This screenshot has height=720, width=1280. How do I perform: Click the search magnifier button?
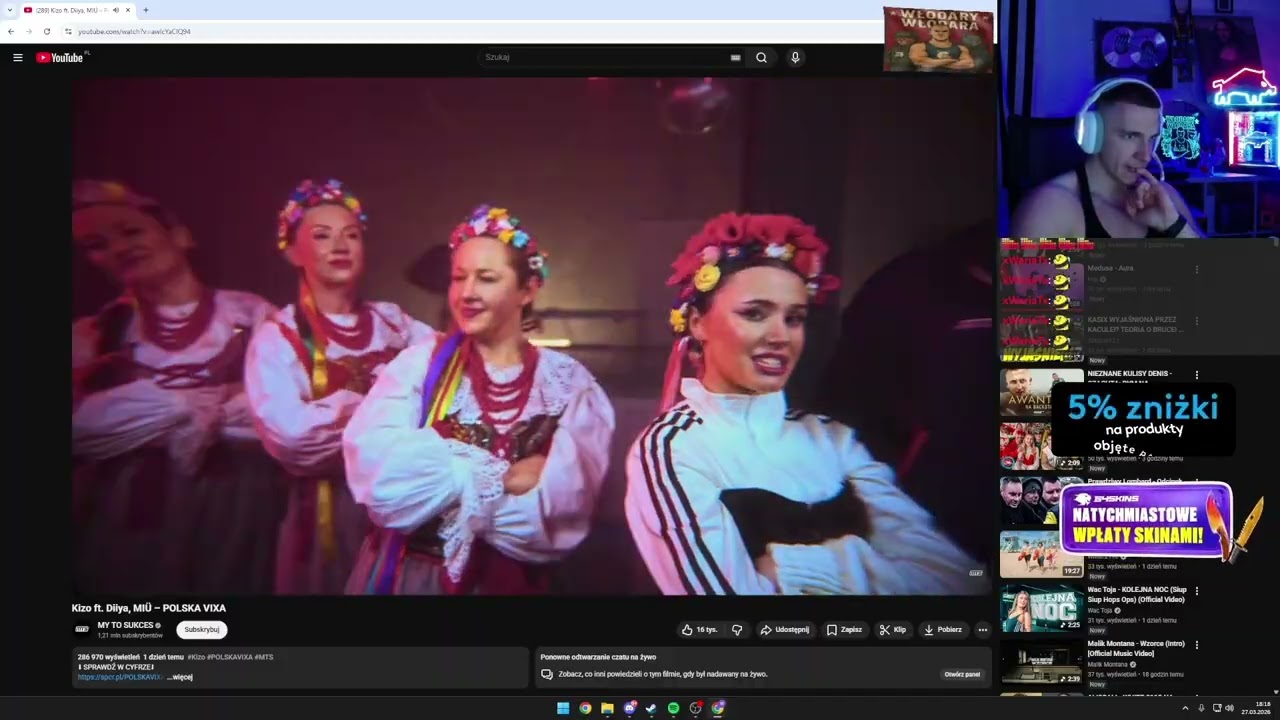pos(761,58)
